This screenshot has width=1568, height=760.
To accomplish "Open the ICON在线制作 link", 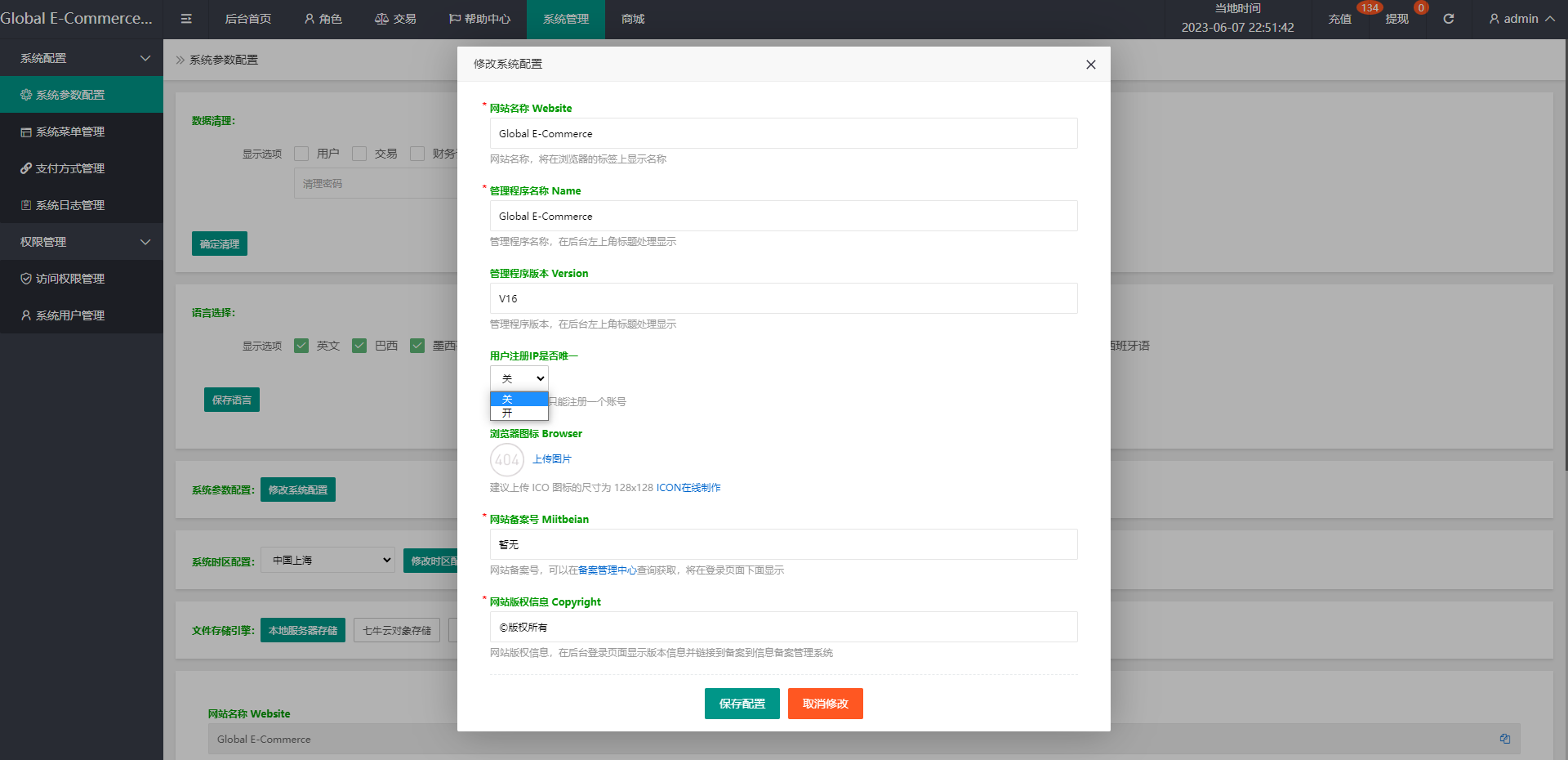I will (x=688, y=488).
